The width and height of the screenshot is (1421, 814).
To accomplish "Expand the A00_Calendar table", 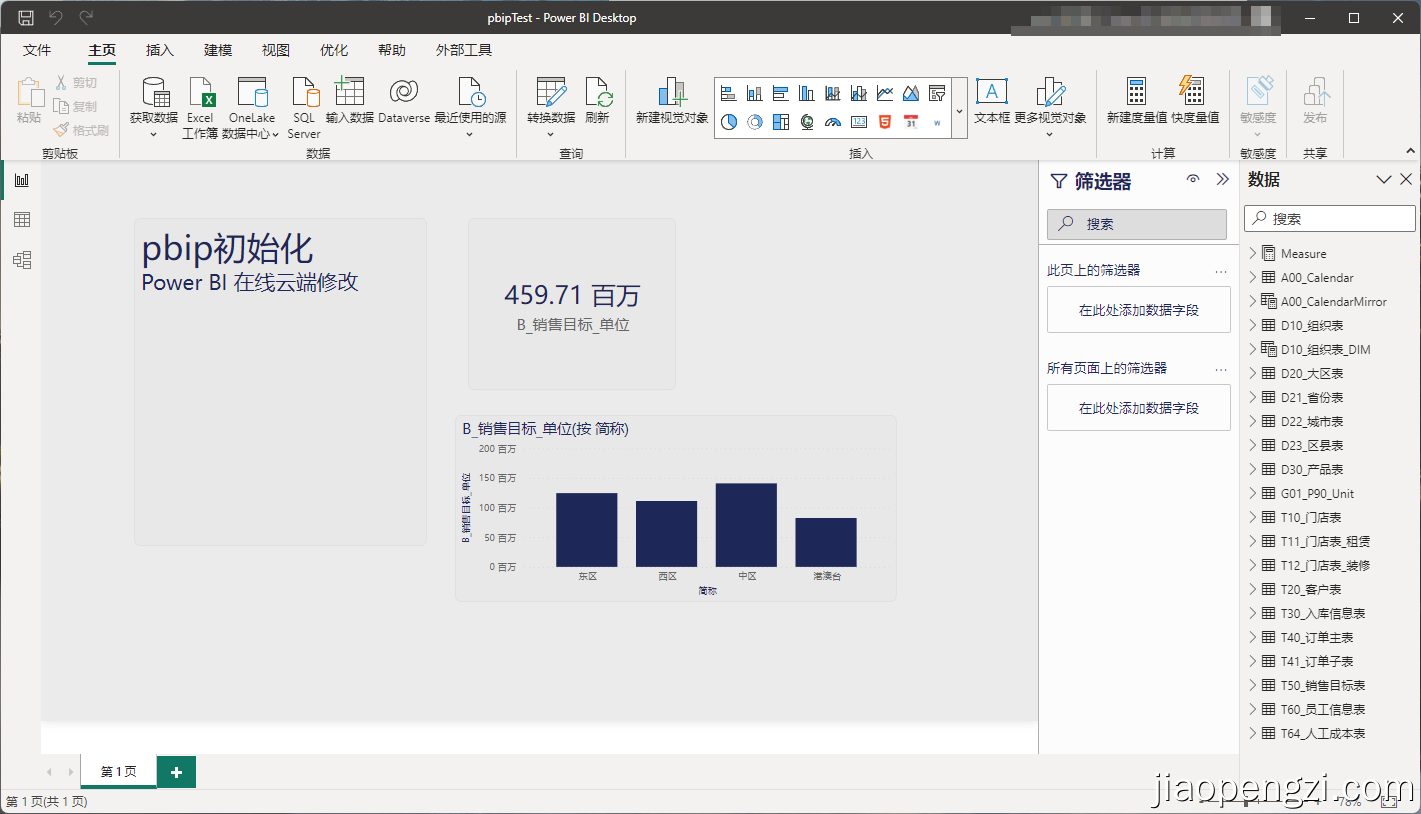I will pyautogui.click(x=1253, y=278).
